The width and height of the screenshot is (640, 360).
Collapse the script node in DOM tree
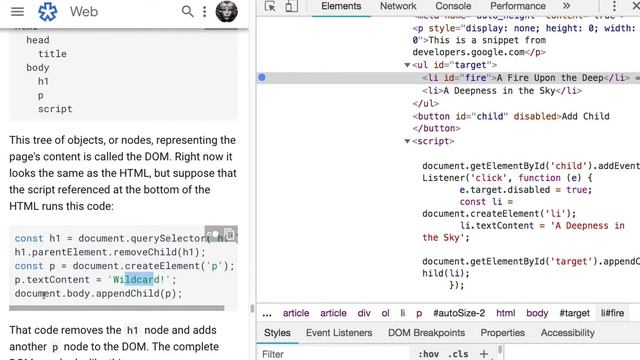(407, 141)
